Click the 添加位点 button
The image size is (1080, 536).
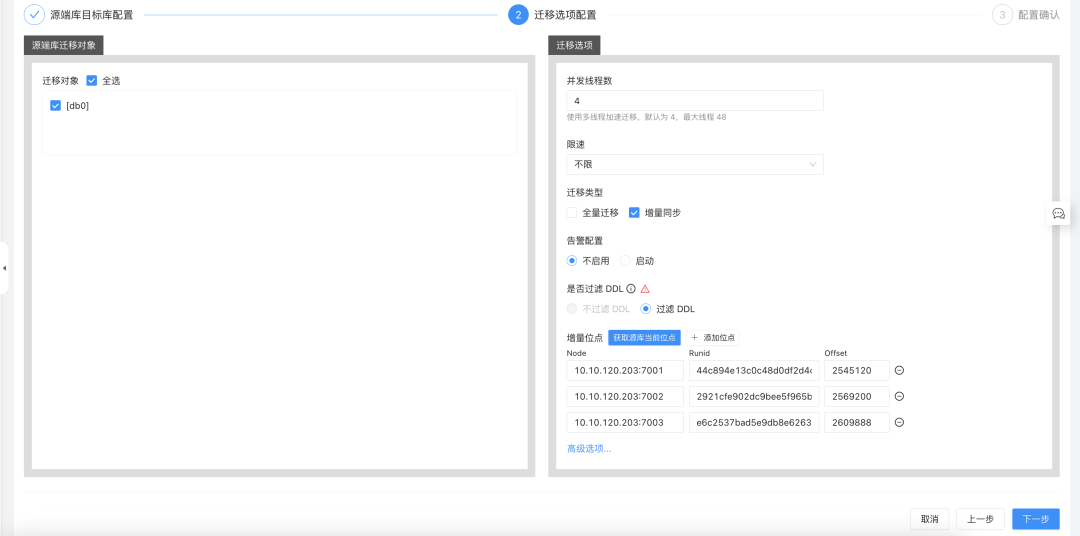pos(713,338)
